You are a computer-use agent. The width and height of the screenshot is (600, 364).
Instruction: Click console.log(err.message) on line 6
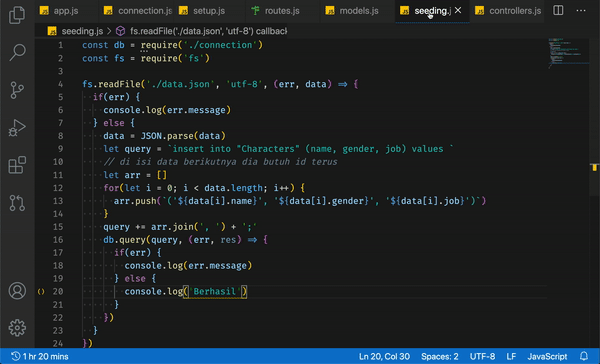[x=167, y=110]
